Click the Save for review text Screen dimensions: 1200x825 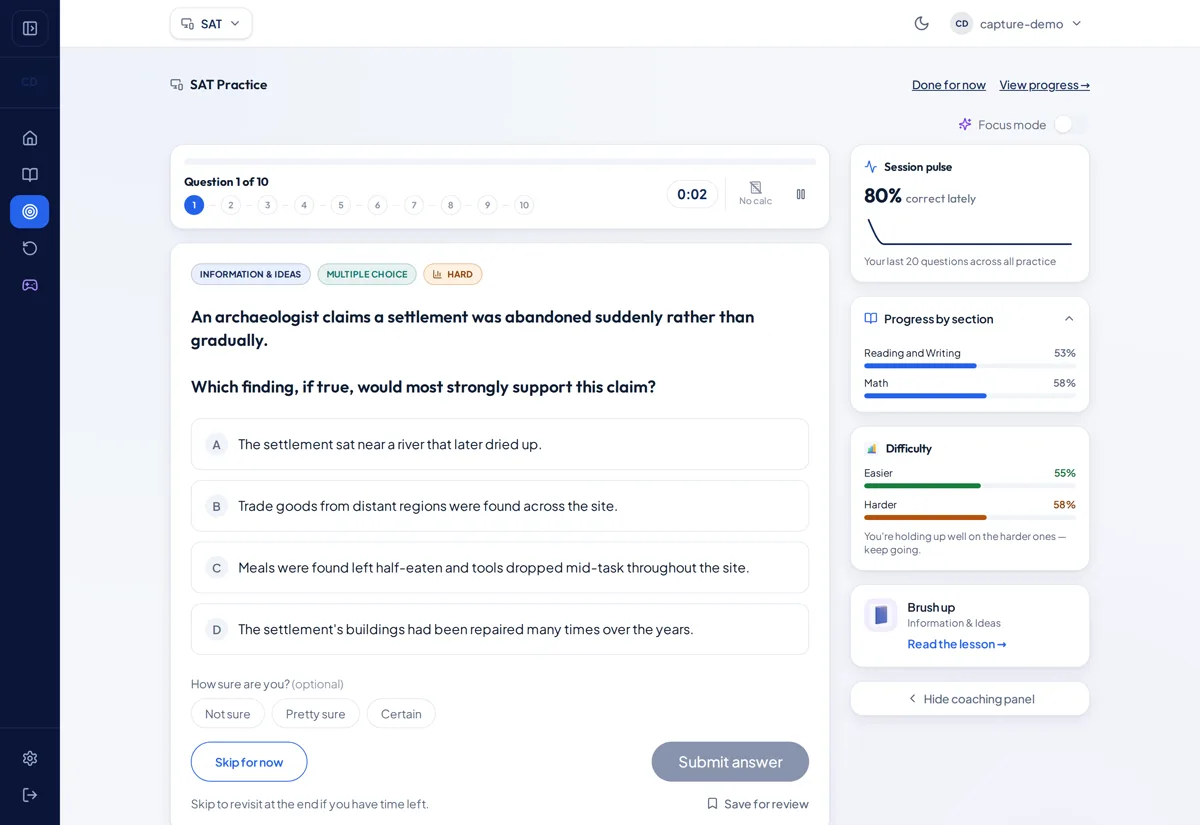[766, 804]
